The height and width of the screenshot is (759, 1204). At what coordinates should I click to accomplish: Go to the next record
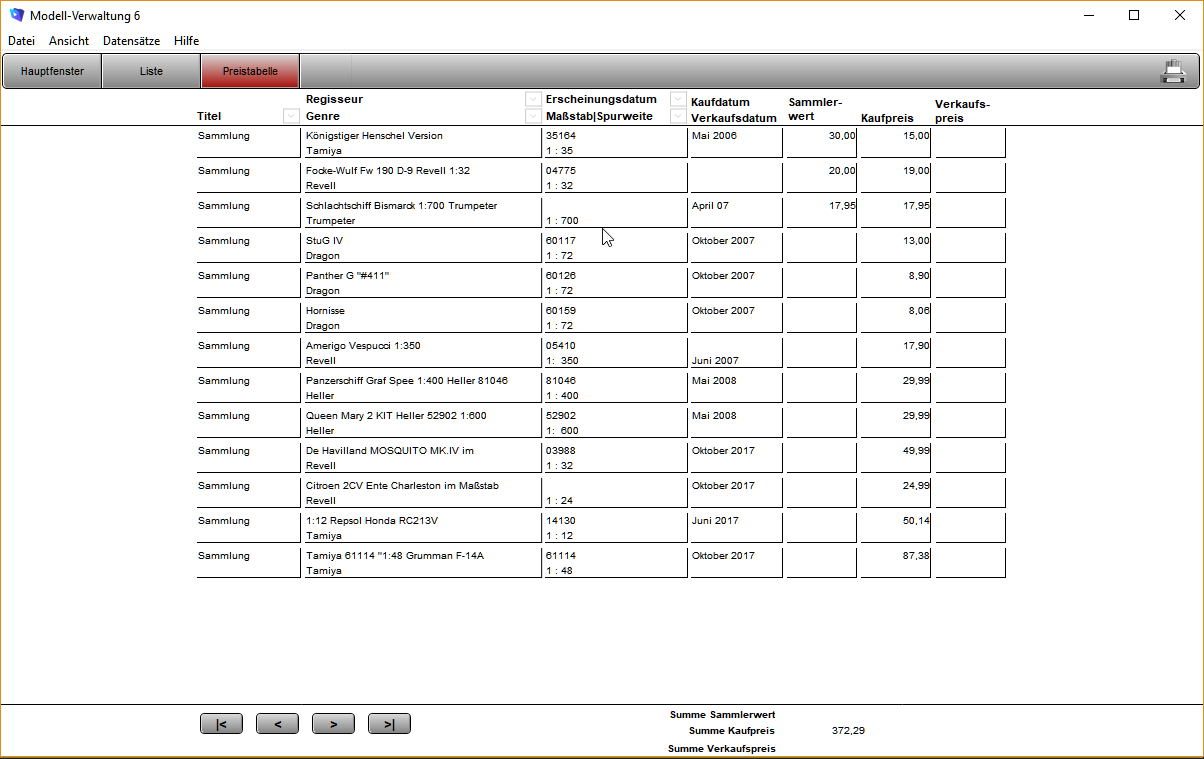(333, 724)
